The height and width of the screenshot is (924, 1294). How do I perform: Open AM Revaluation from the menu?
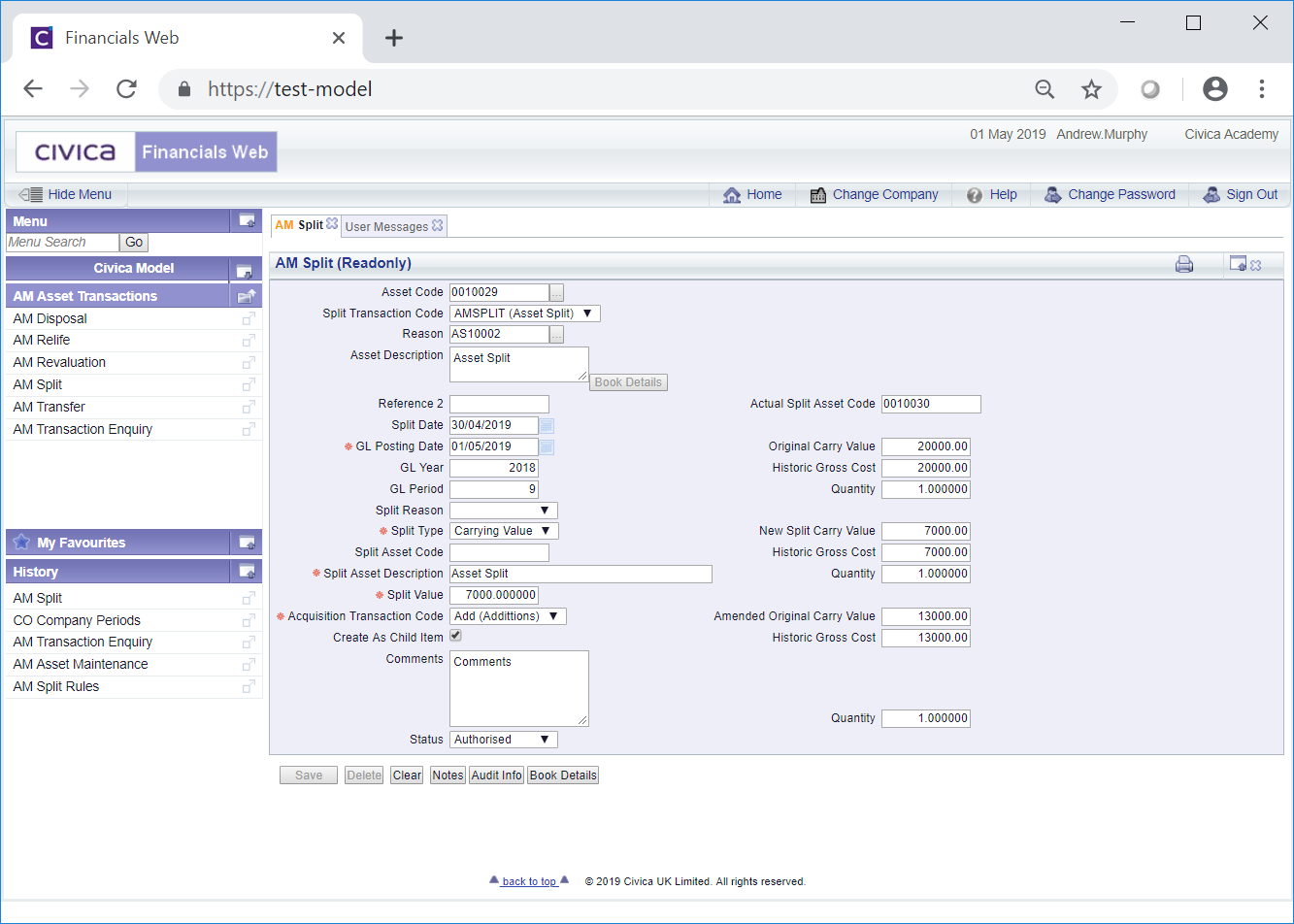[59, 362]
